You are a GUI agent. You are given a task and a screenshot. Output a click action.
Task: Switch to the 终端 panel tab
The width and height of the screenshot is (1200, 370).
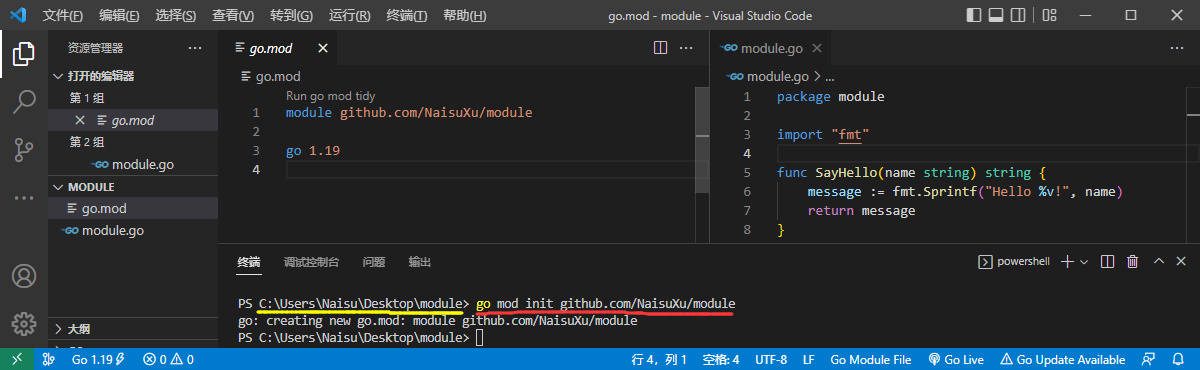(x=249, y=262)
